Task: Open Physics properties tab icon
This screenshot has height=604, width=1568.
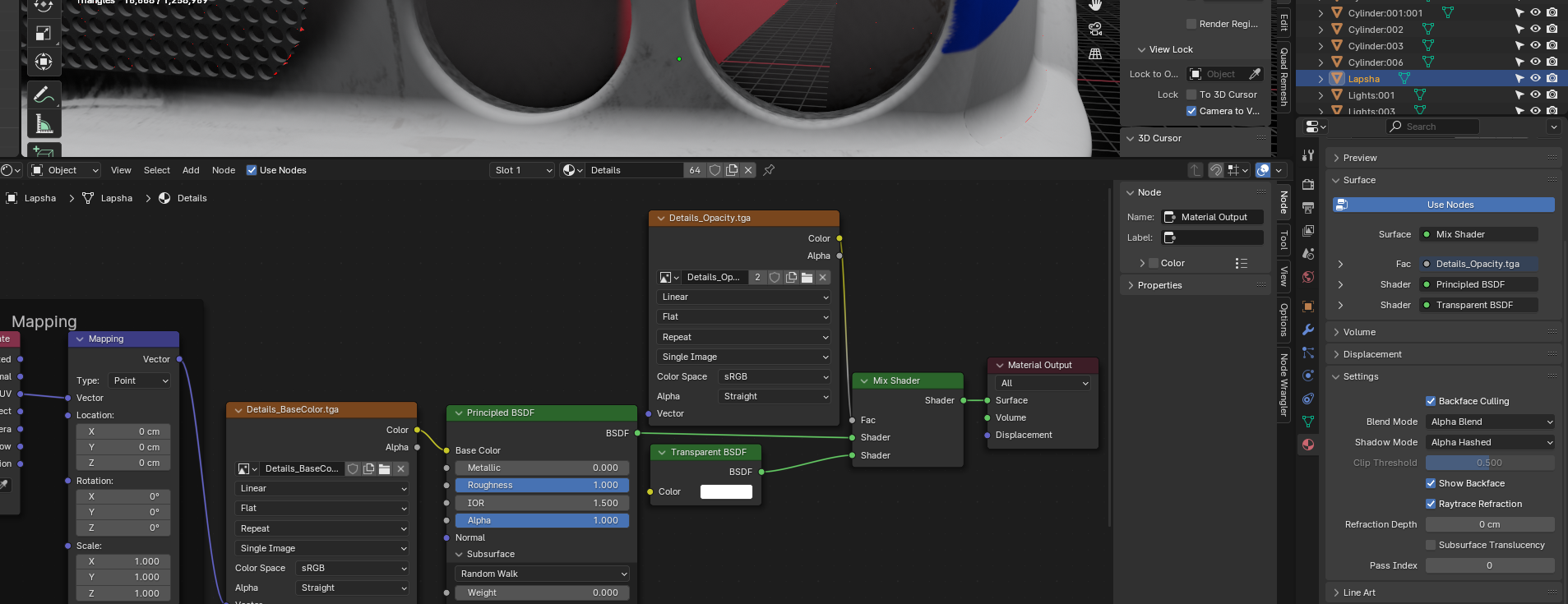Action: point(1308,376)
